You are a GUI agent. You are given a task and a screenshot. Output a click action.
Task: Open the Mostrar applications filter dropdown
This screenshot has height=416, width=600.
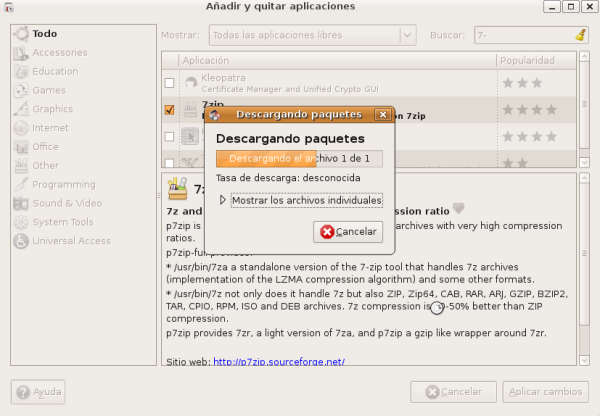point(312,35)
